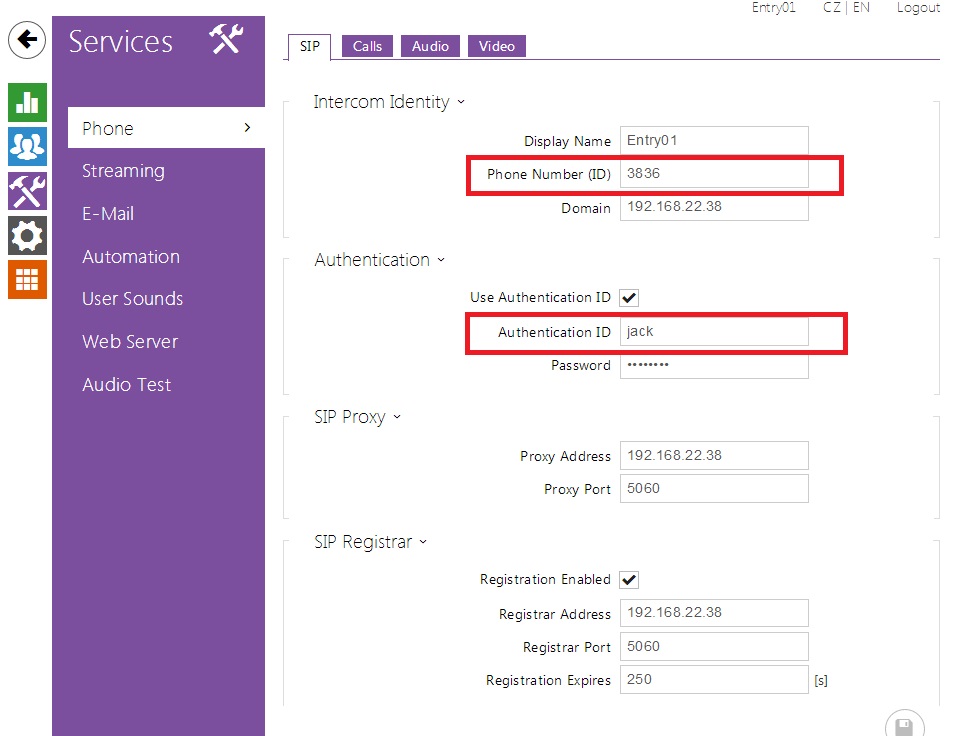Open the Hardware gear icon
The image size is (961, 736).
[27, 236]
